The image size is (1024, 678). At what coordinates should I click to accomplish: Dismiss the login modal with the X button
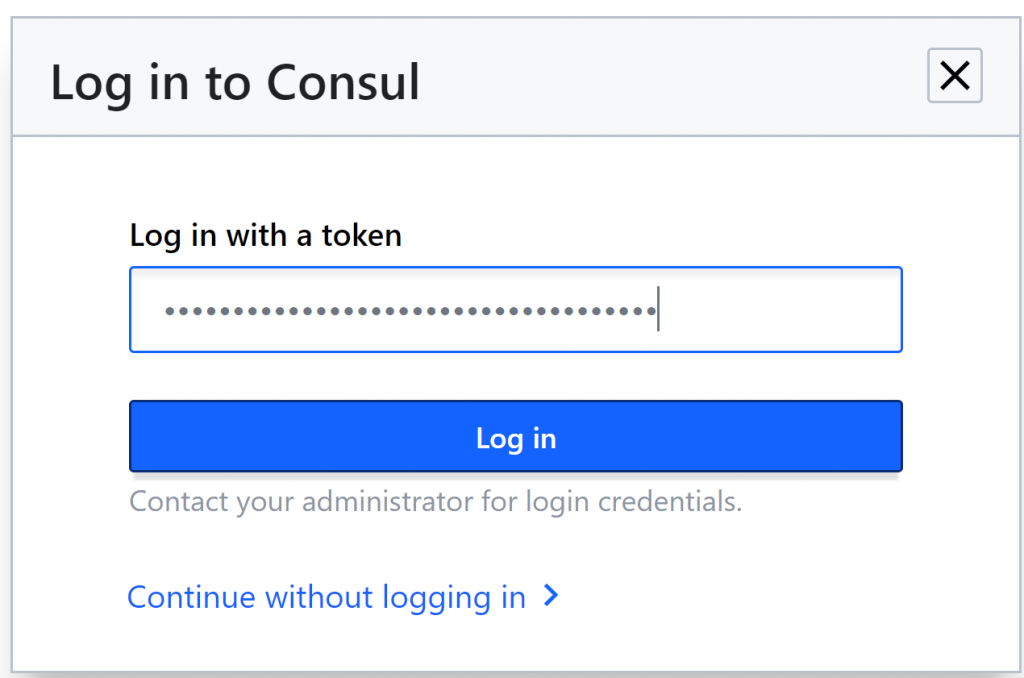point(955,76)
